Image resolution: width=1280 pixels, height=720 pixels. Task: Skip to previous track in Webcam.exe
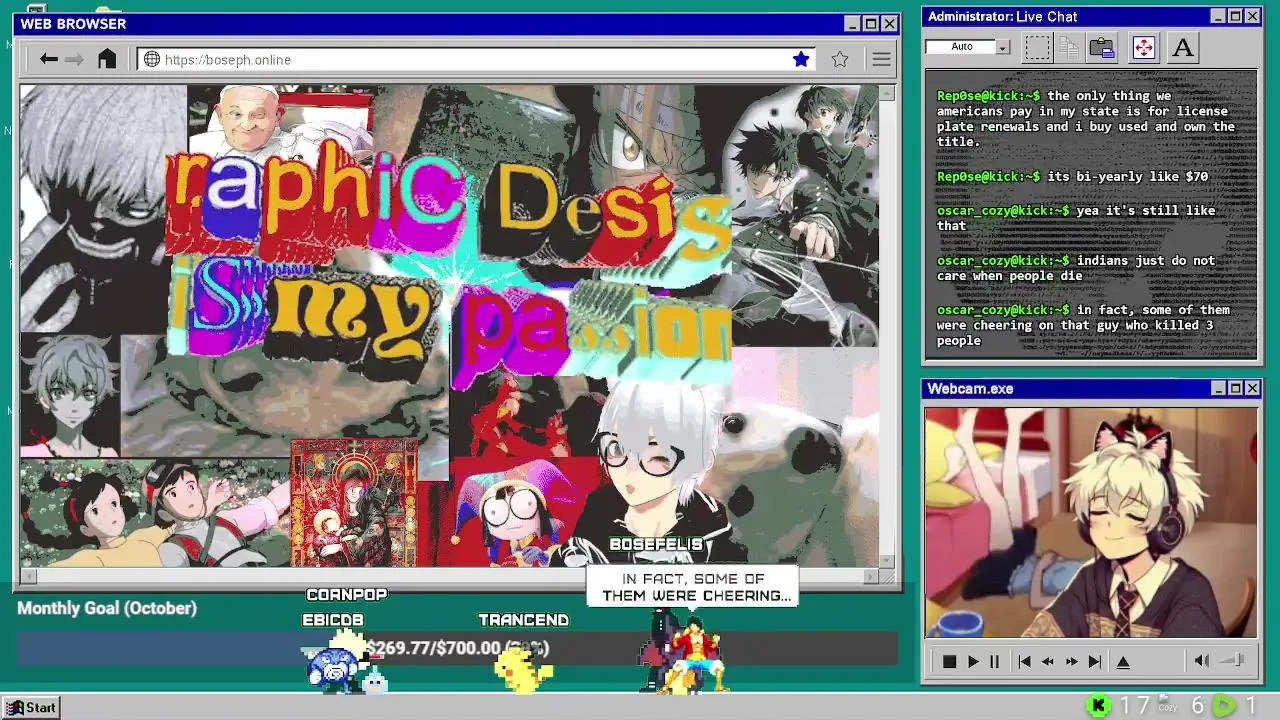(1024, 661)
